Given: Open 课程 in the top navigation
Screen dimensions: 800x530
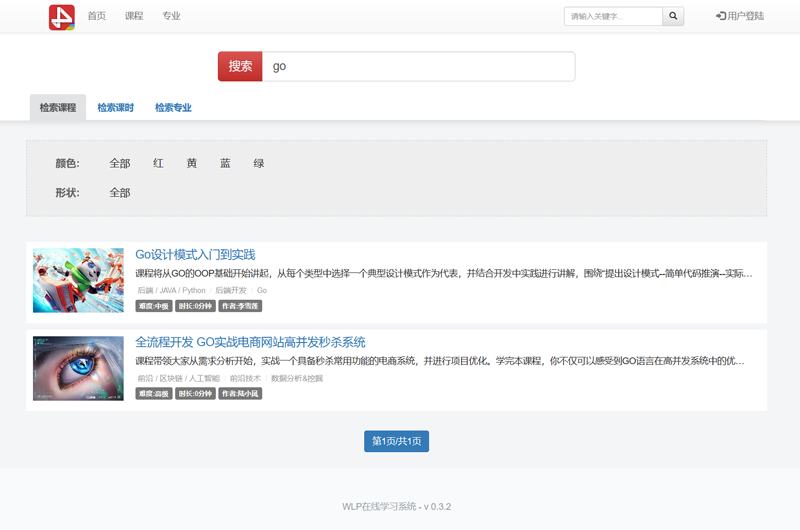Looking at the screenshot, I should click(x=134, y=16).
